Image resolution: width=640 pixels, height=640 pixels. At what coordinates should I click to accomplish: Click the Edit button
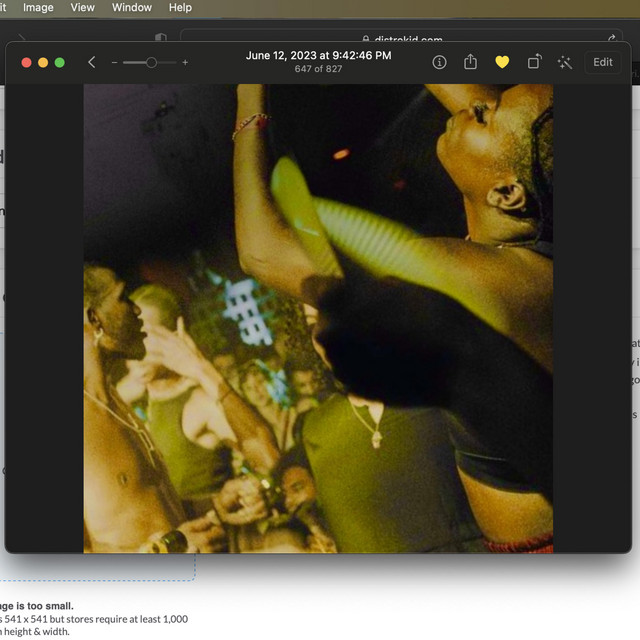pos(602,62)
